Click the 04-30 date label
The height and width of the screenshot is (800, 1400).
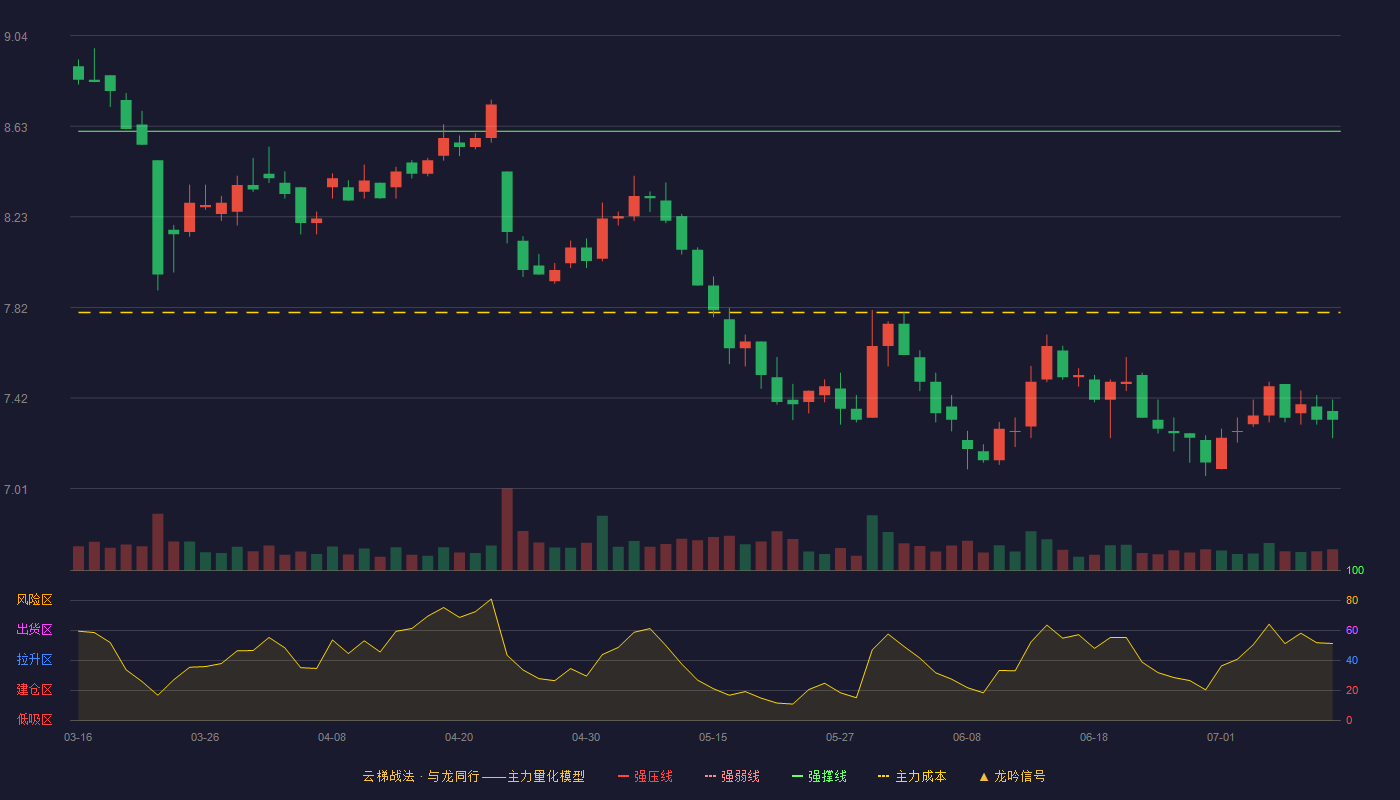[586, 737]
